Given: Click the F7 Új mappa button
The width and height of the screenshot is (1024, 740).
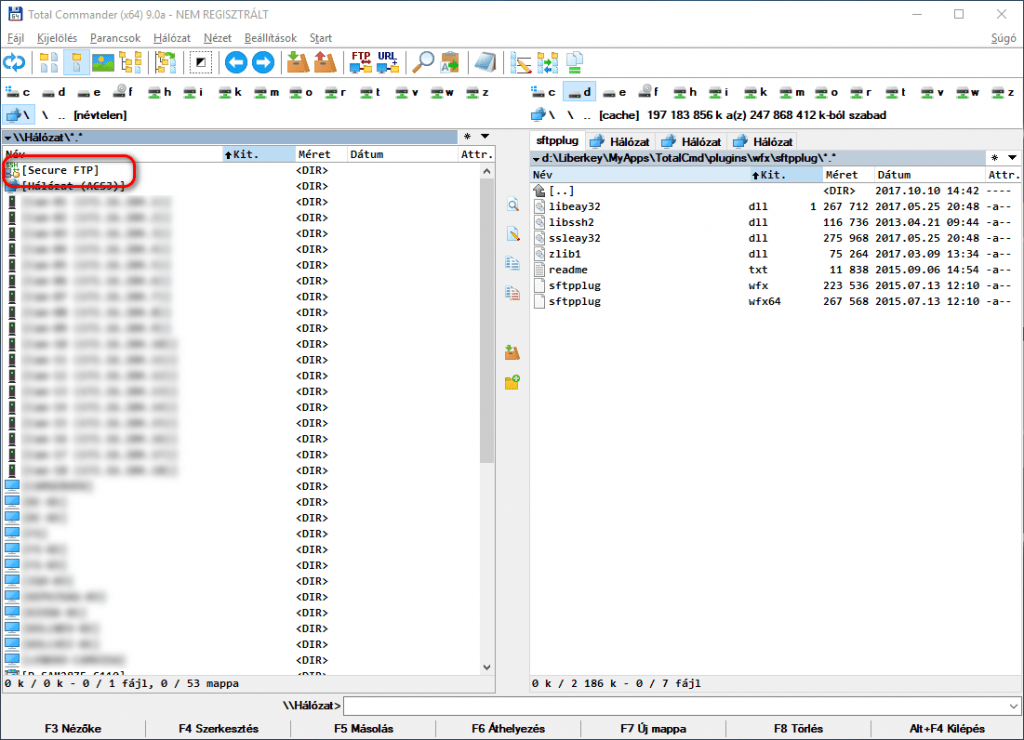Looking at the screenshot, I should [653, 728].
